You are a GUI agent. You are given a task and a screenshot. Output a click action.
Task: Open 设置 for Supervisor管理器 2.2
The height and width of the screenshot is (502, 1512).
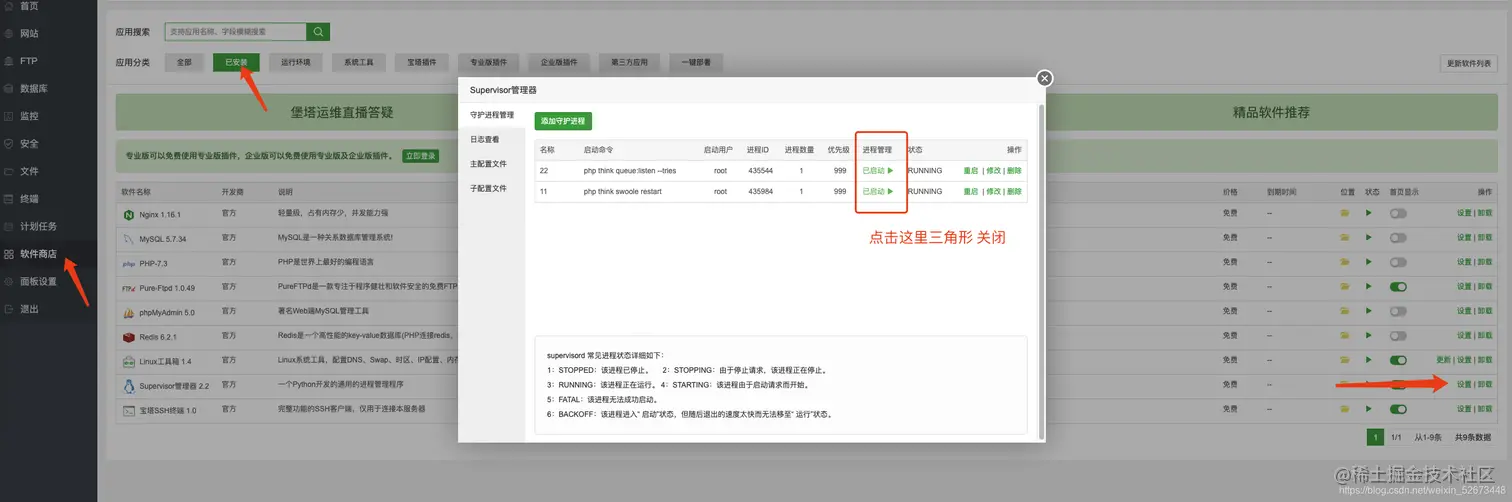click(x=1464, y=385)
